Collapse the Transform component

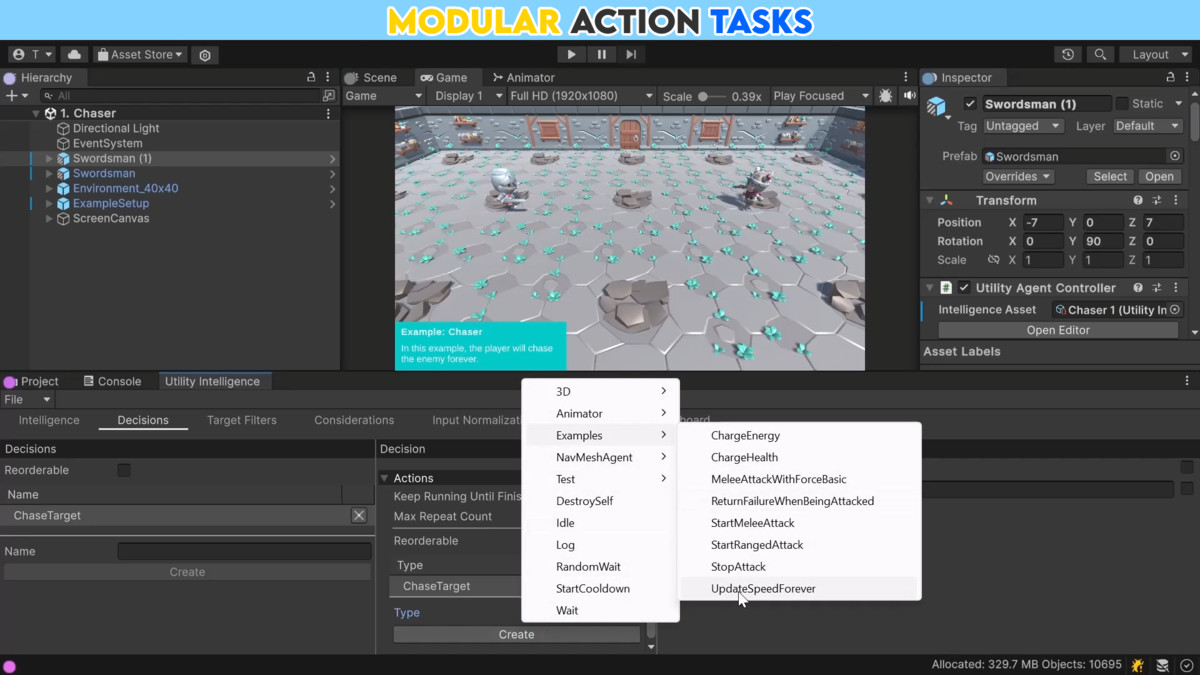(x=929, y=201)
